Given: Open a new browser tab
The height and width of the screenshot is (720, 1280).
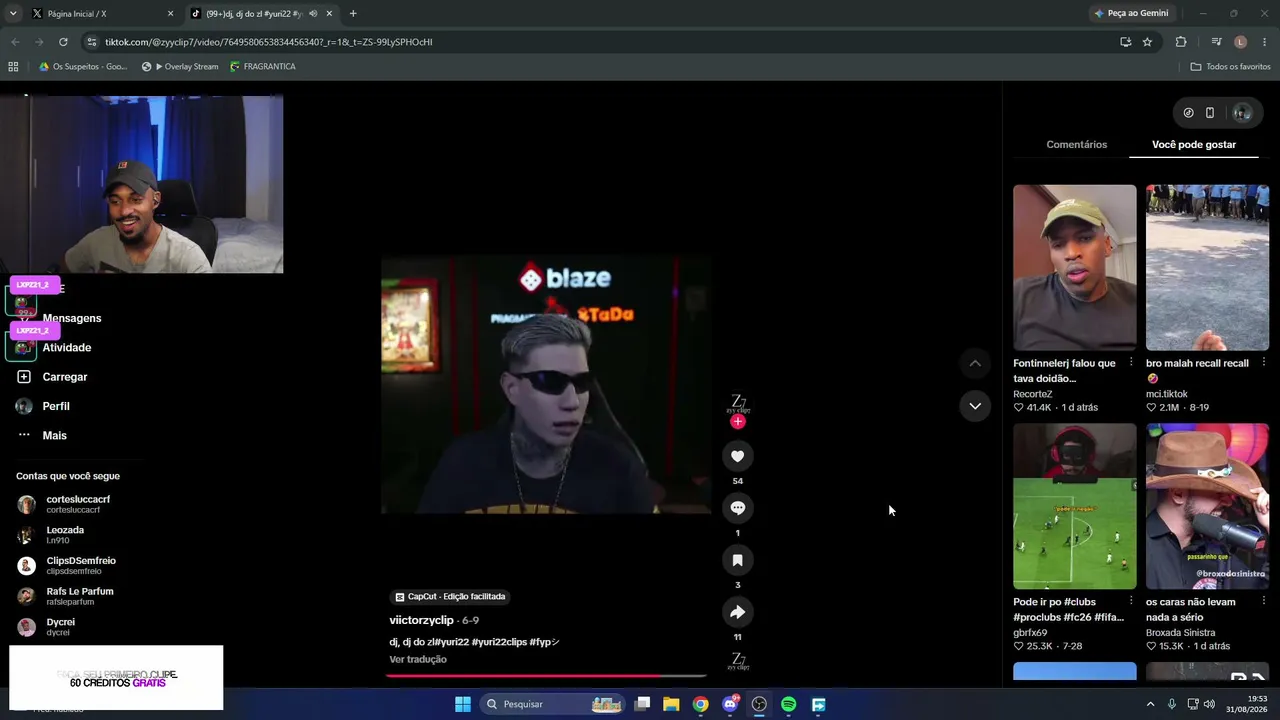Looking at the screenshot, I should click(353, 14).
